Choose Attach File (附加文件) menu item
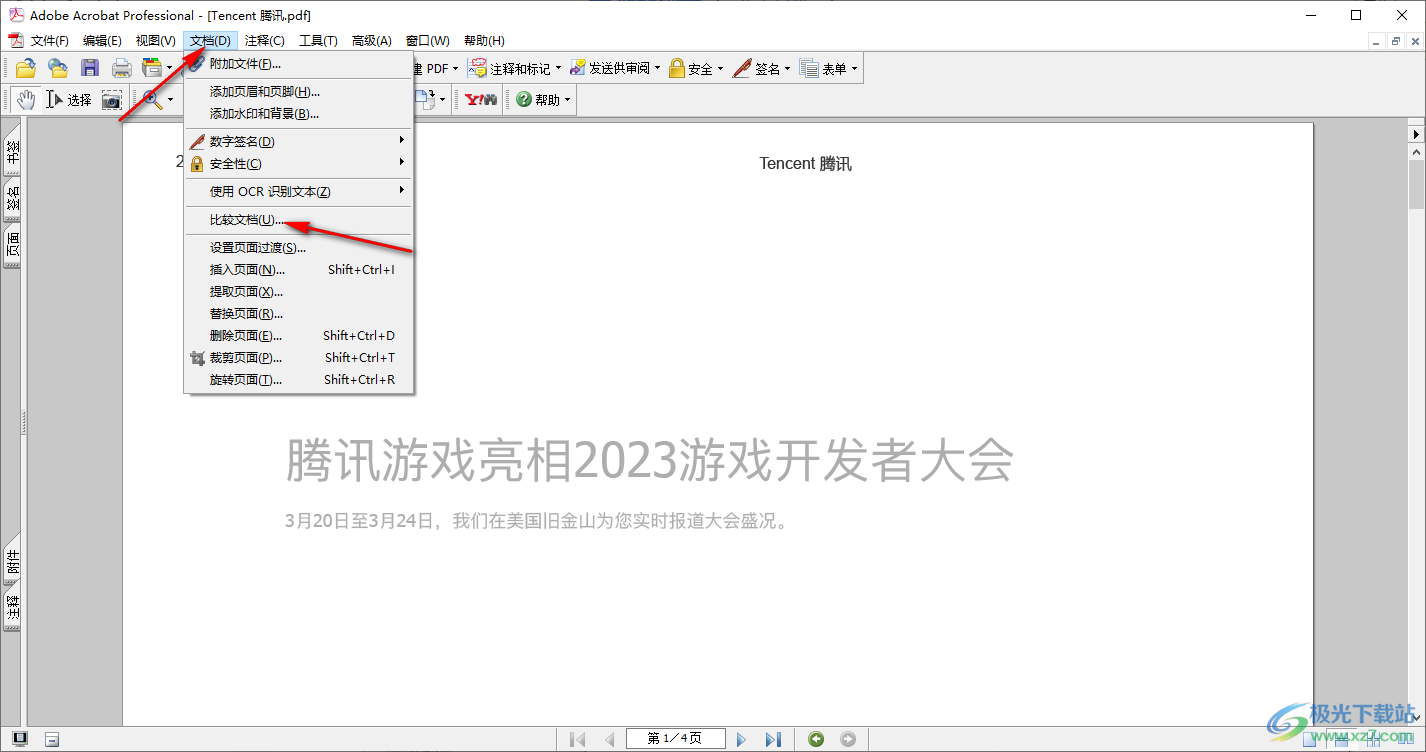 [x=299, y=64]
